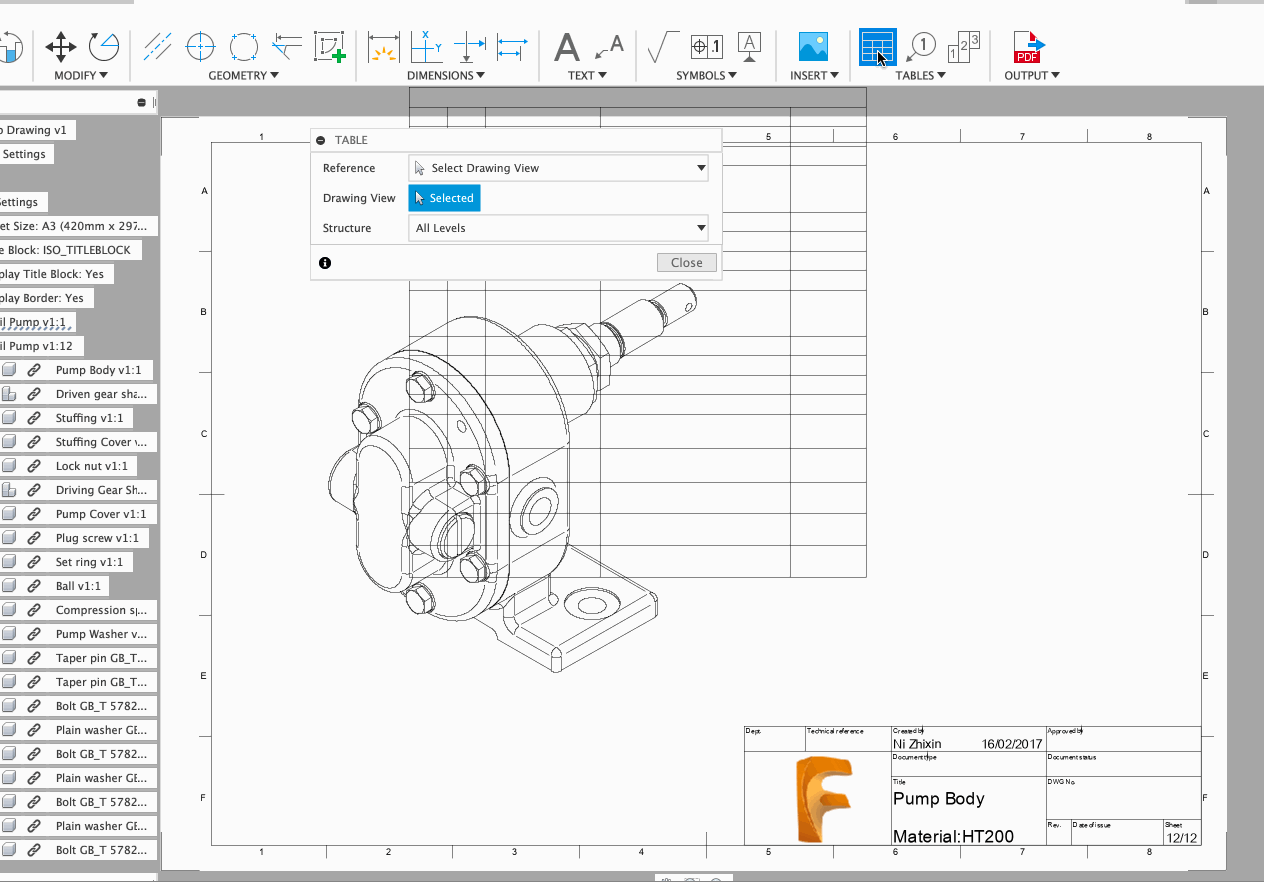
Task: Select the Text tool
Action: click(x=566, y=46)
